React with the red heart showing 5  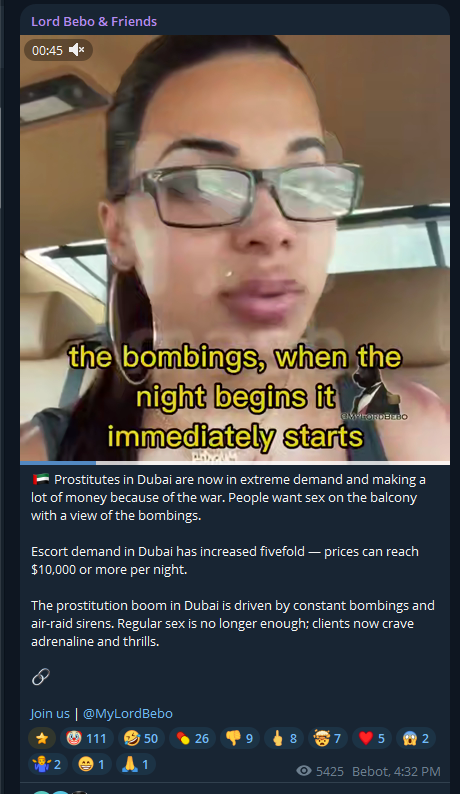point(372,738)
